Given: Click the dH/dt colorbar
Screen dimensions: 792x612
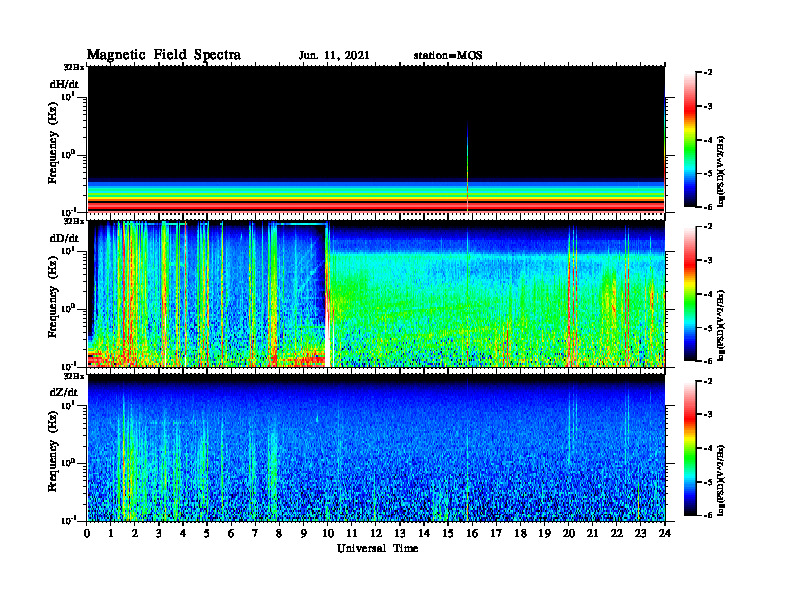Looking at the screenshot, I should click(690, 140).
